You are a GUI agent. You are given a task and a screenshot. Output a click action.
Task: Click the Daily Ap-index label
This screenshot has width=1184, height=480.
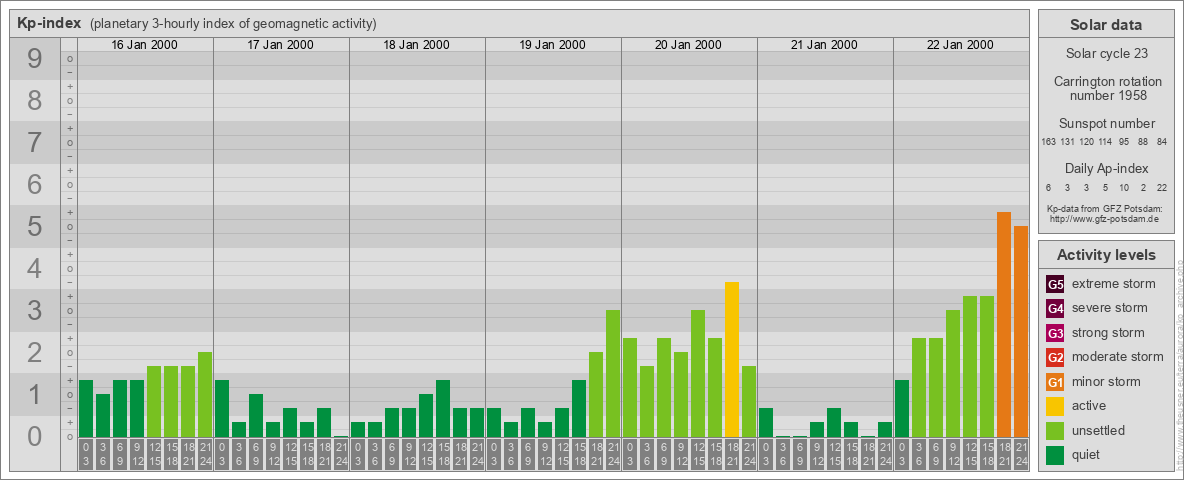(1106, 169)
